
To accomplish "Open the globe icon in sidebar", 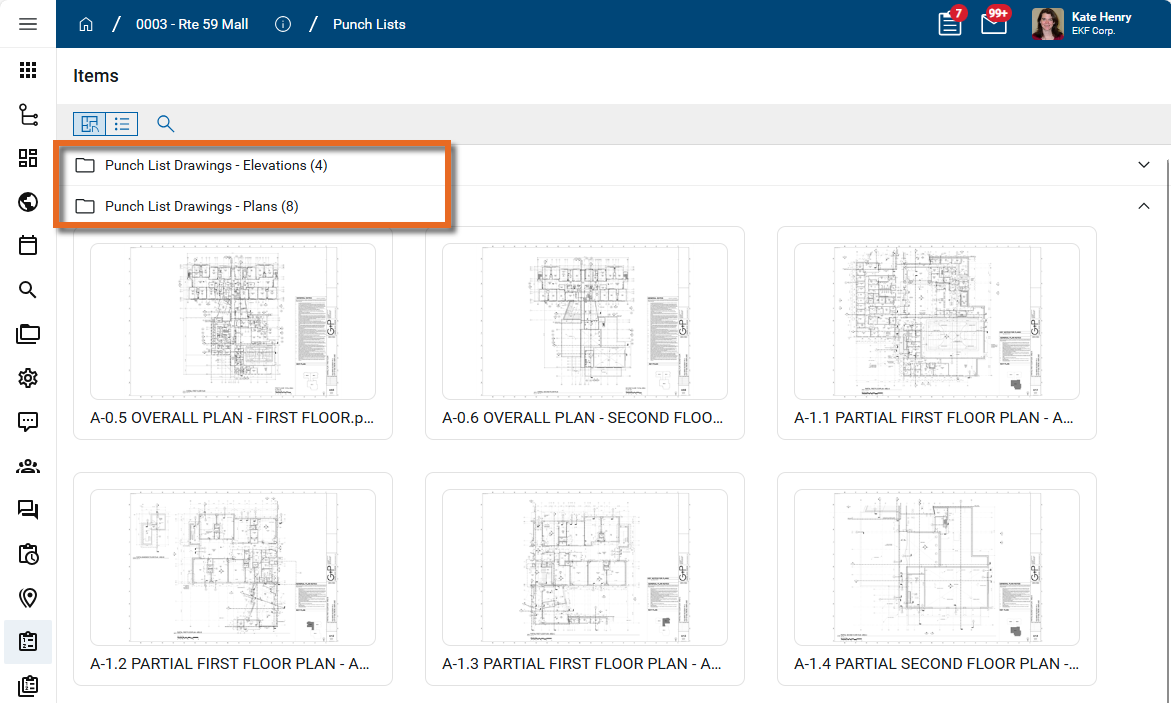I will coord(28,202).
